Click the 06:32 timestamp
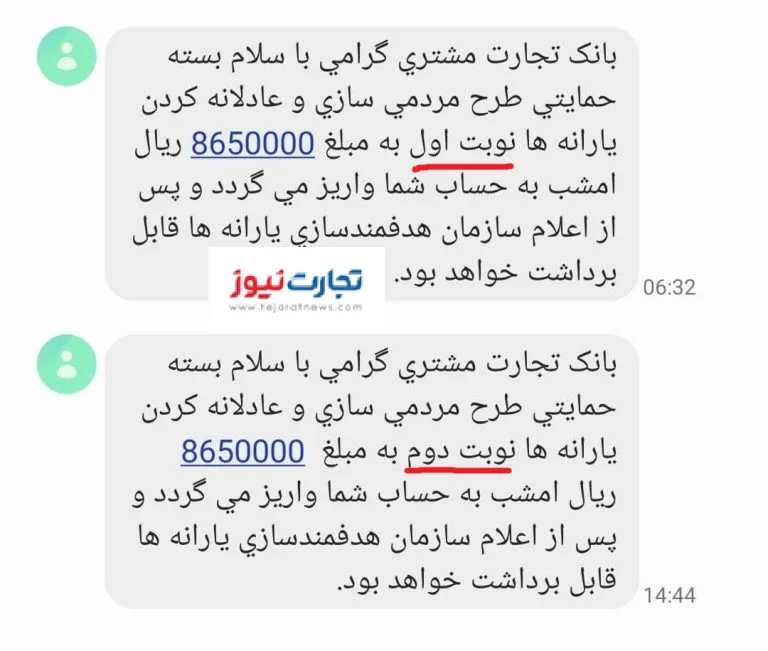The width and height of the screenshot is (768, 651). pyautogui.click(x=669, y=288)
